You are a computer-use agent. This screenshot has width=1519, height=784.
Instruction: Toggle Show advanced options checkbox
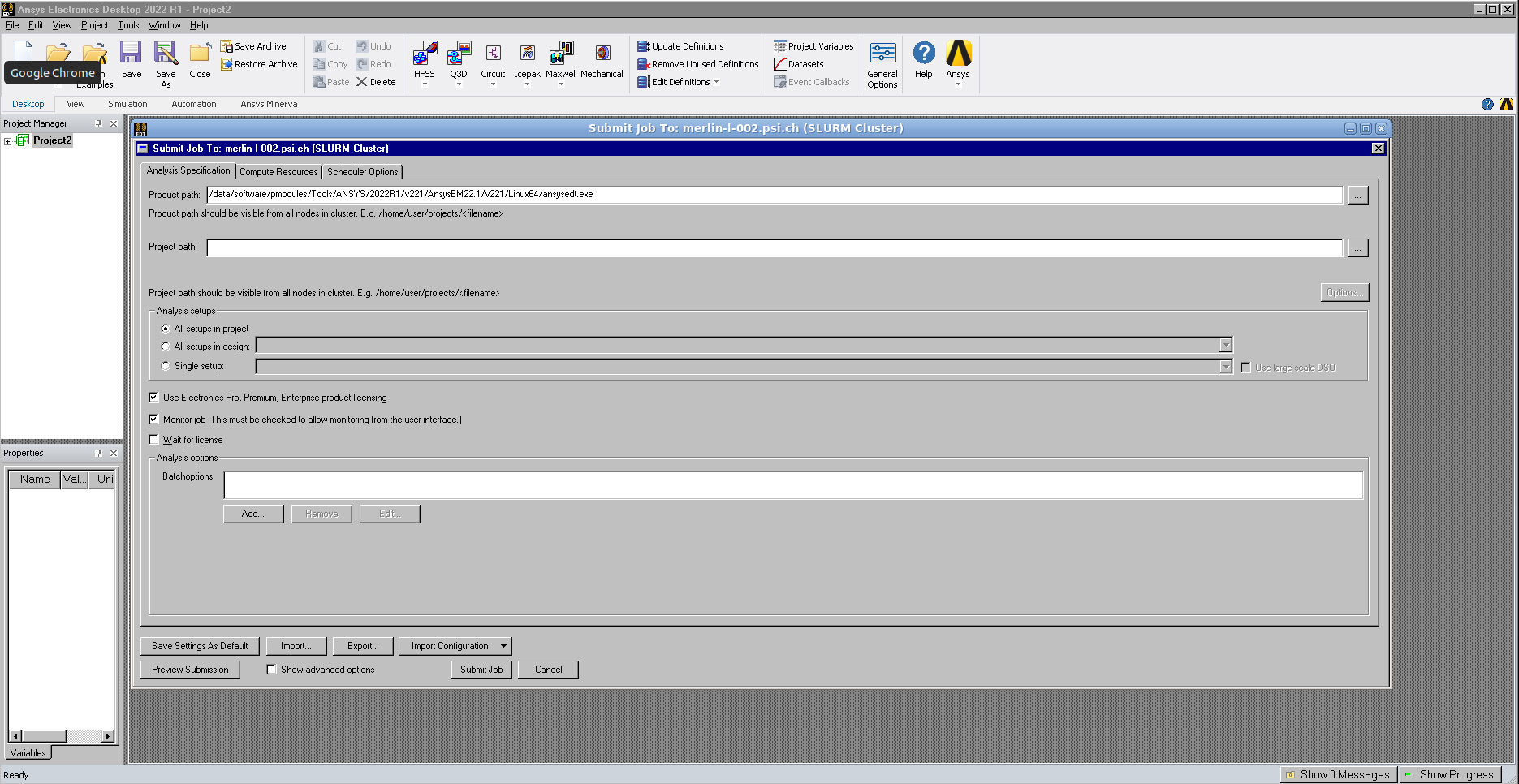click(x=272, y=670)
